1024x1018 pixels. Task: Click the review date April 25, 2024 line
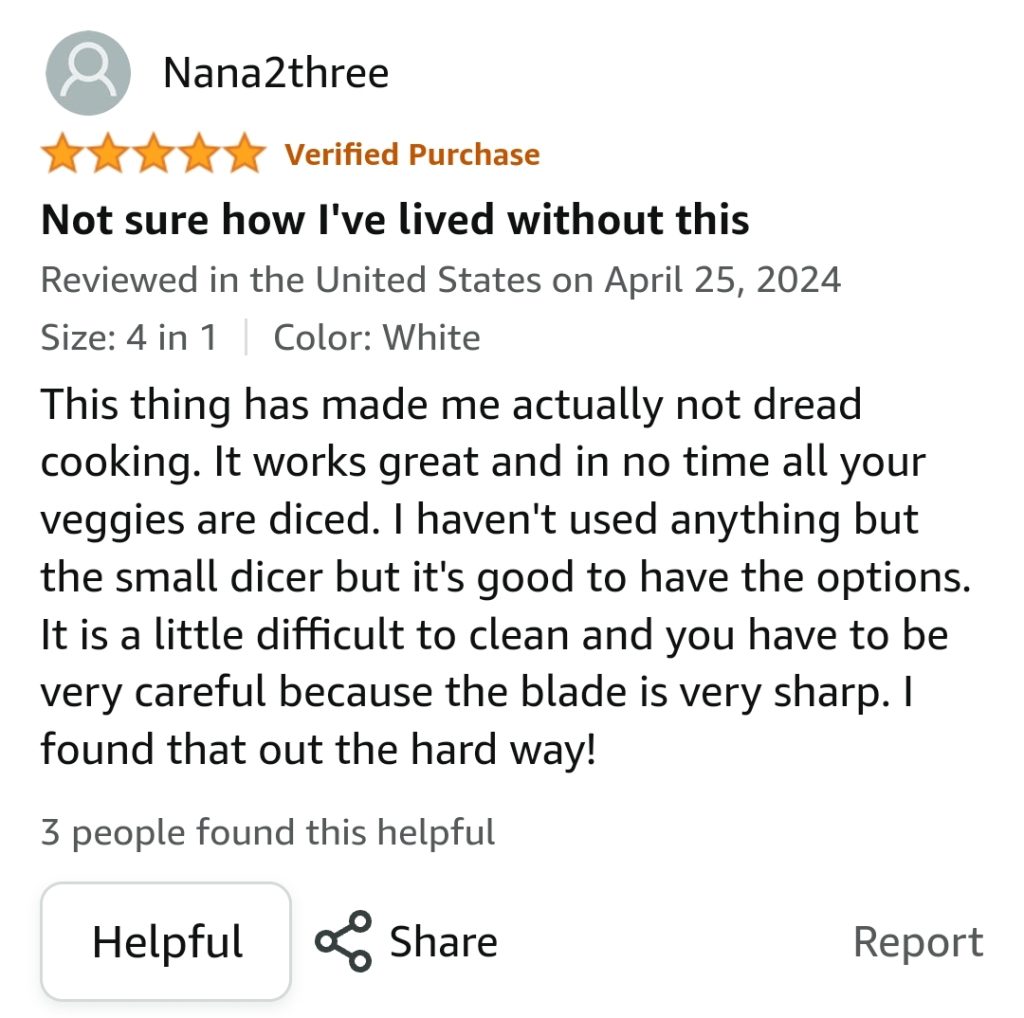tap(441, 280)
